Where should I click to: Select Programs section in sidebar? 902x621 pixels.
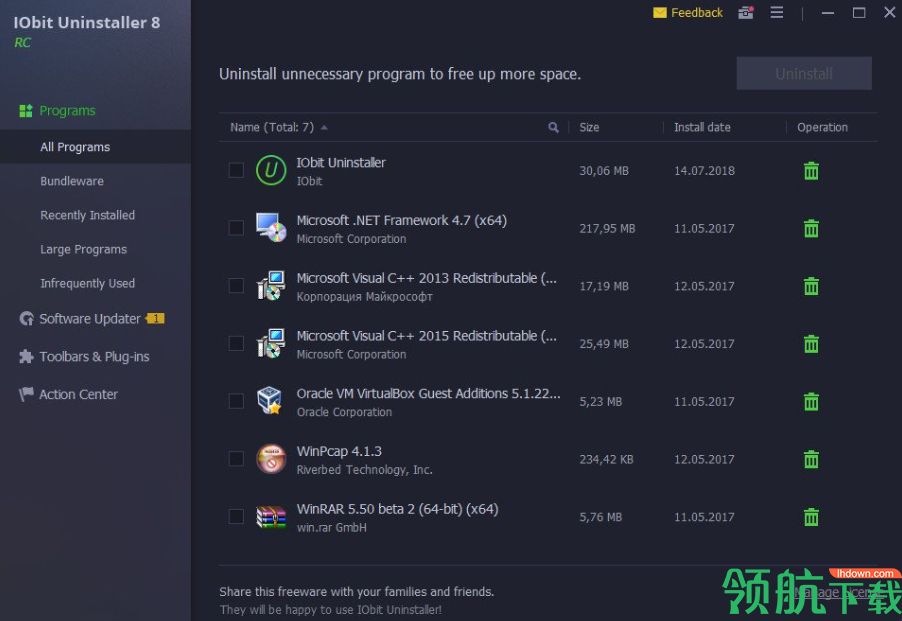coord(67,110)
